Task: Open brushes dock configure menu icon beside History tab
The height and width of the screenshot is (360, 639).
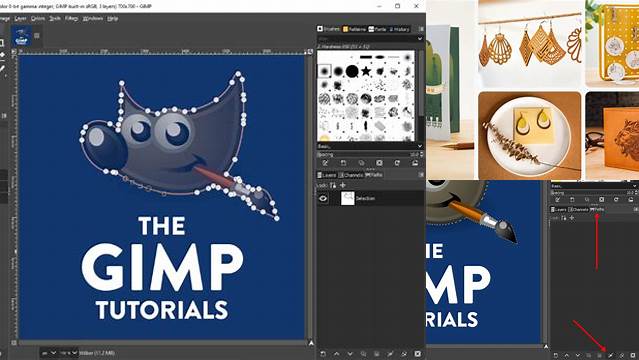Action: click(421, 29)
